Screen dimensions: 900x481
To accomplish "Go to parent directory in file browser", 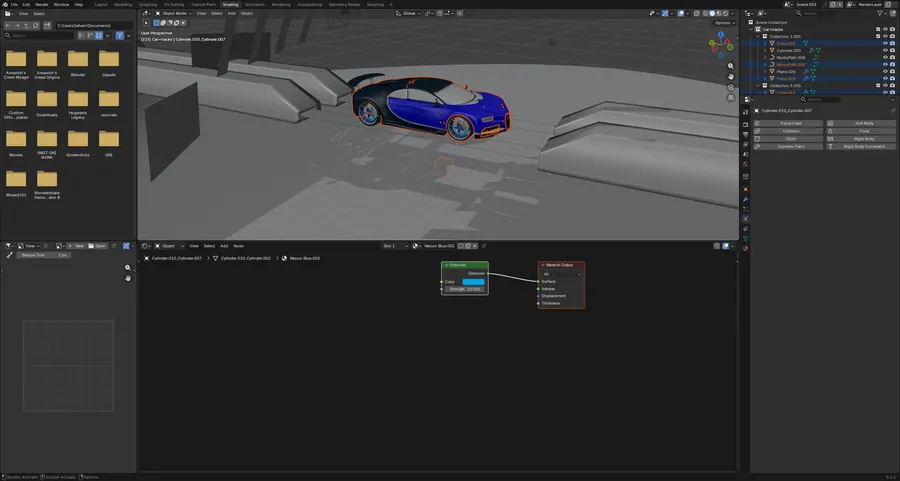I will coord(26,26).
